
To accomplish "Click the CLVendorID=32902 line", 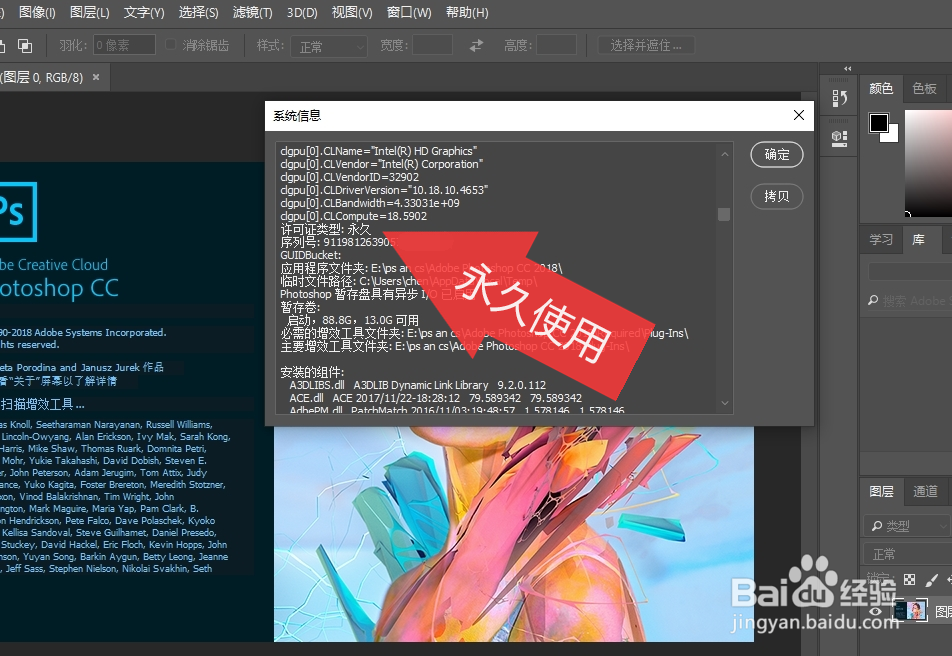I will (349, 177).
